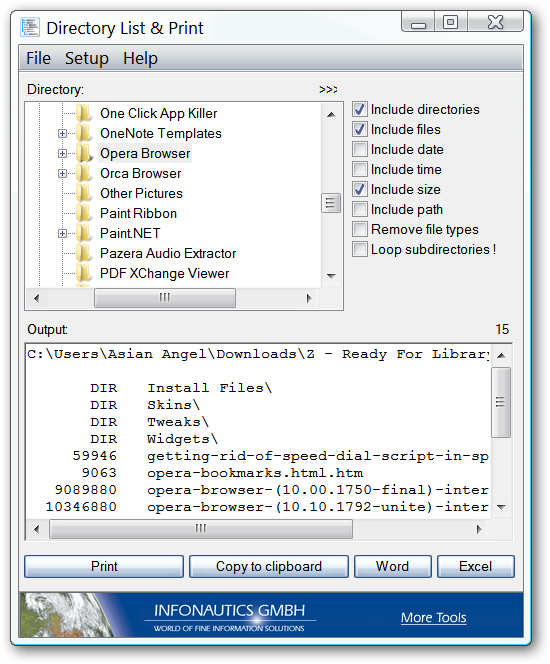
Task: Open the Help menu
Action: point(140,58)
